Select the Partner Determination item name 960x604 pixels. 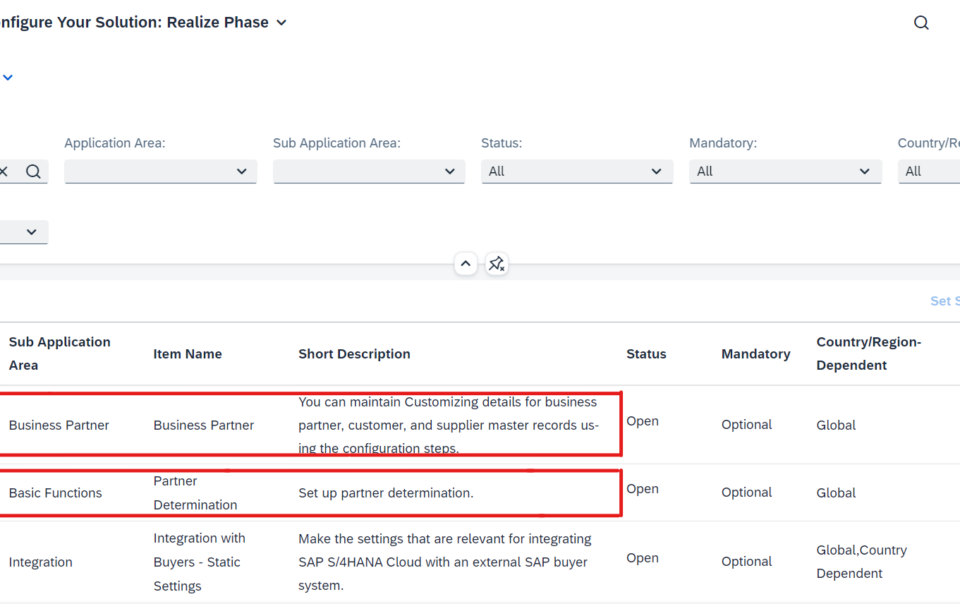(x=195, y=493)
